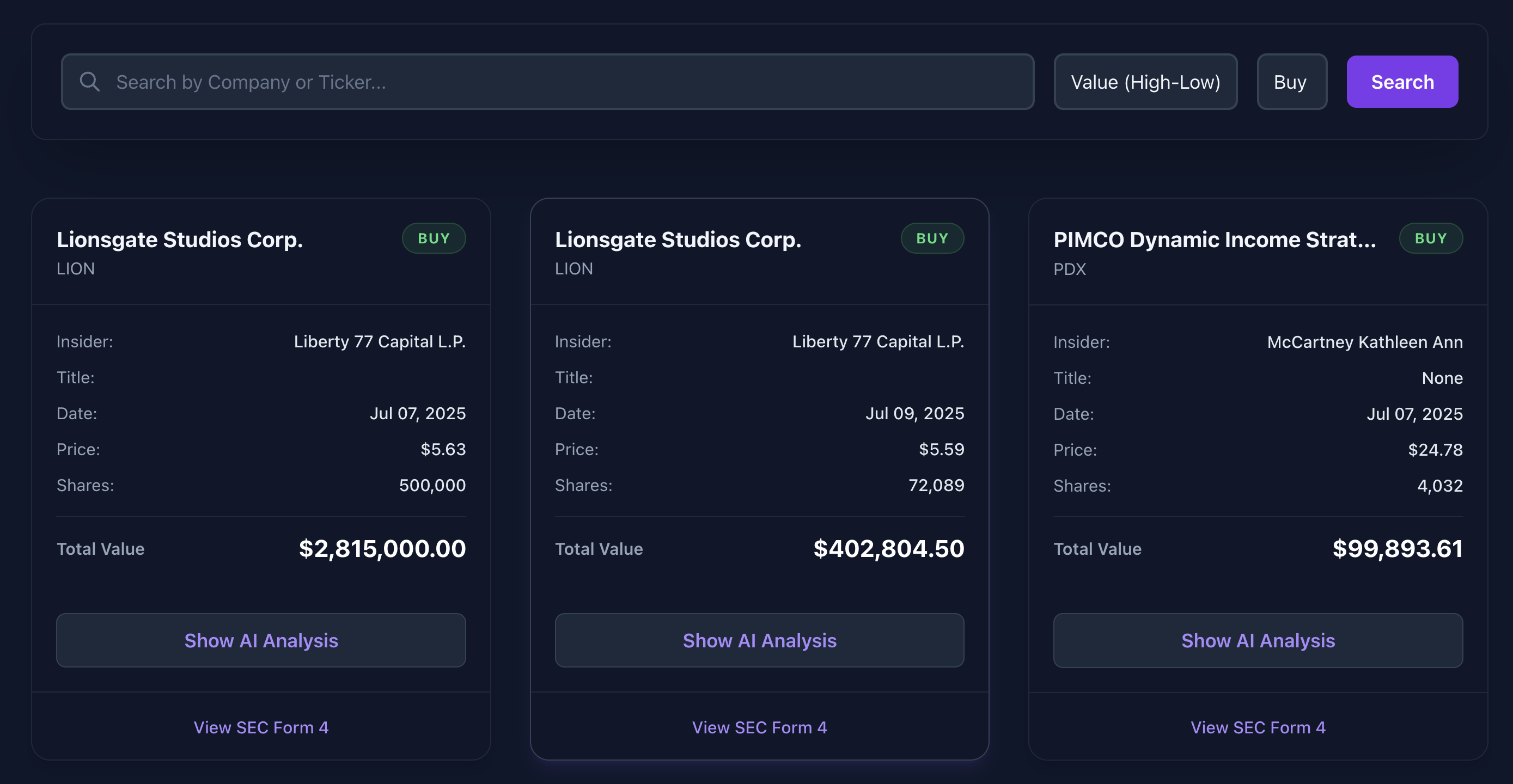Click Liberty 77 Capital L.P. on $5.59 card

pos(878,341)
